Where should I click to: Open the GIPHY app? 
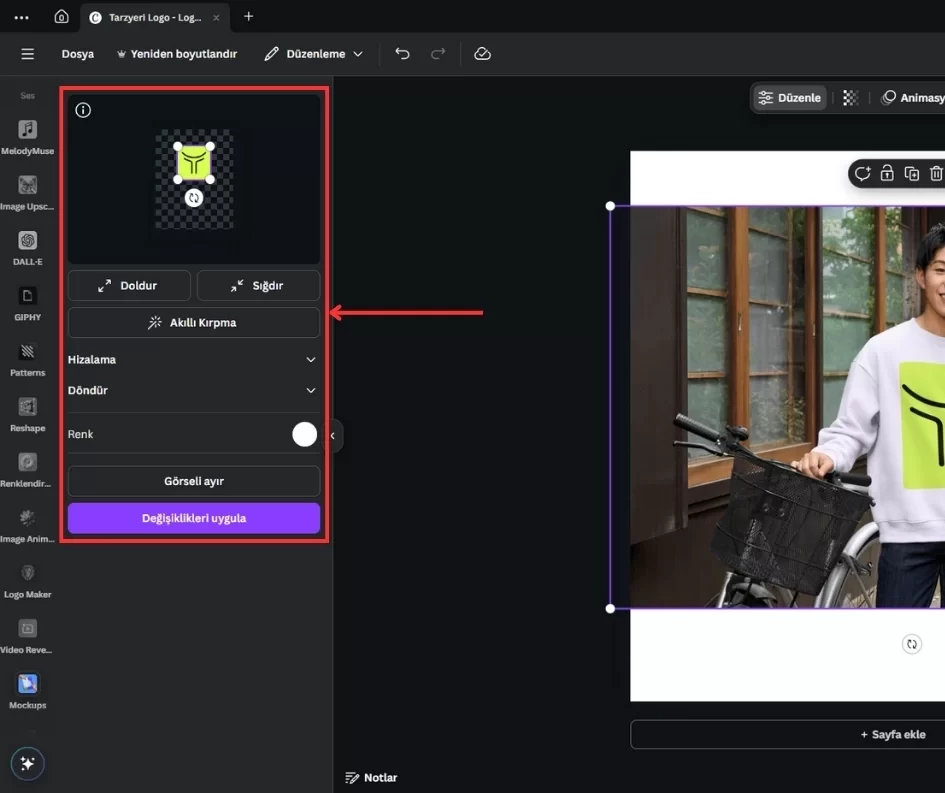tap(27, 303)
